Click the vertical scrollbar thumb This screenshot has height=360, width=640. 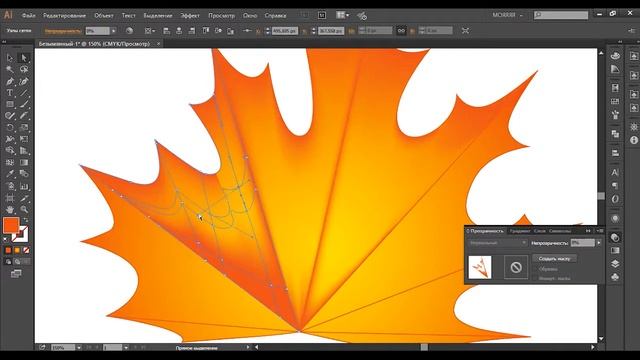tap(601, 196)
